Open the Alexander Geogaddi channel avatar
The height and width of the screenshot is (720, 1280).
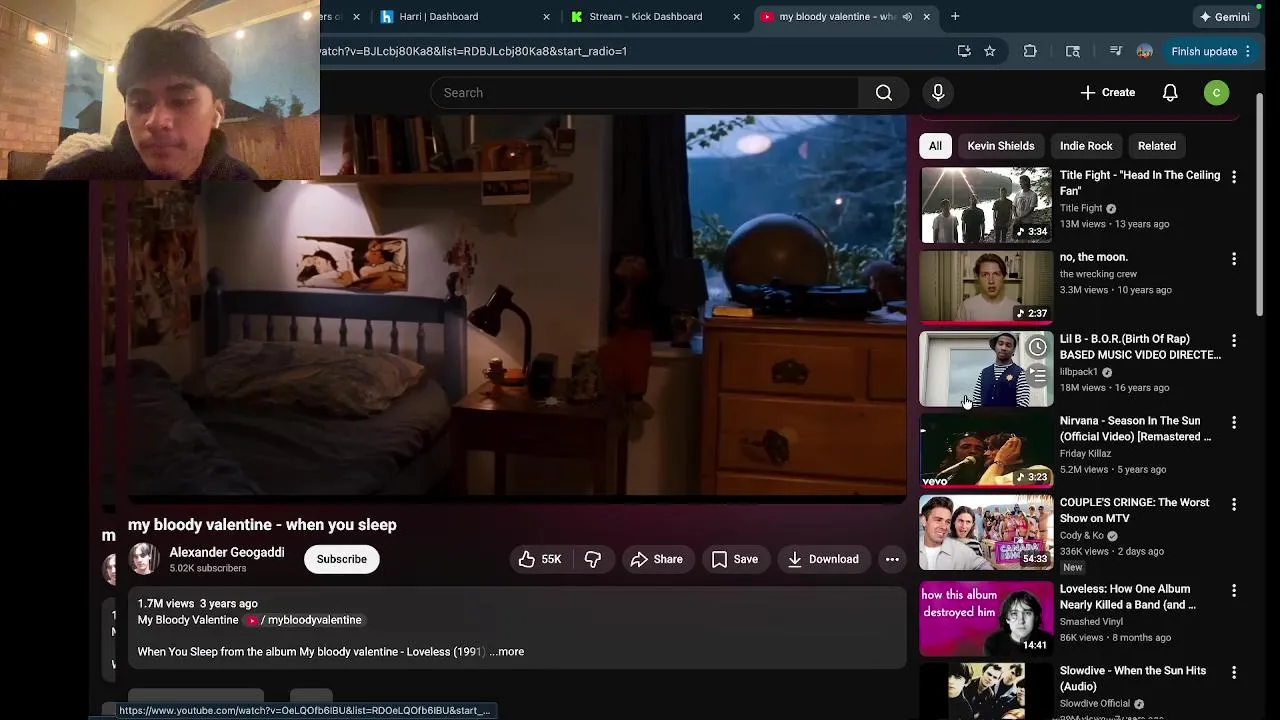pyautogui.click(x=144, y=559)
